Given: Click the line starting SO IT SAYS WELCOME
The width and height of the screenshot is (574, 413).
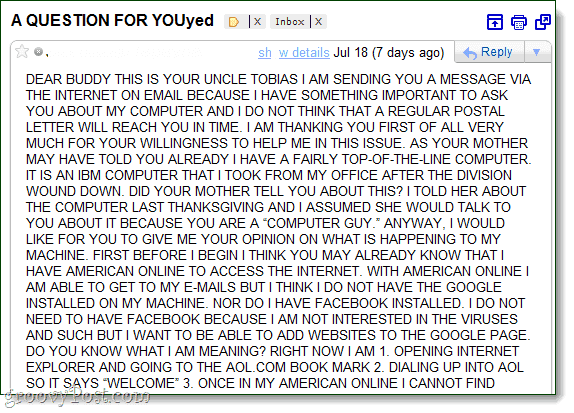Looking at the screenshot, I should click(260, 383).
